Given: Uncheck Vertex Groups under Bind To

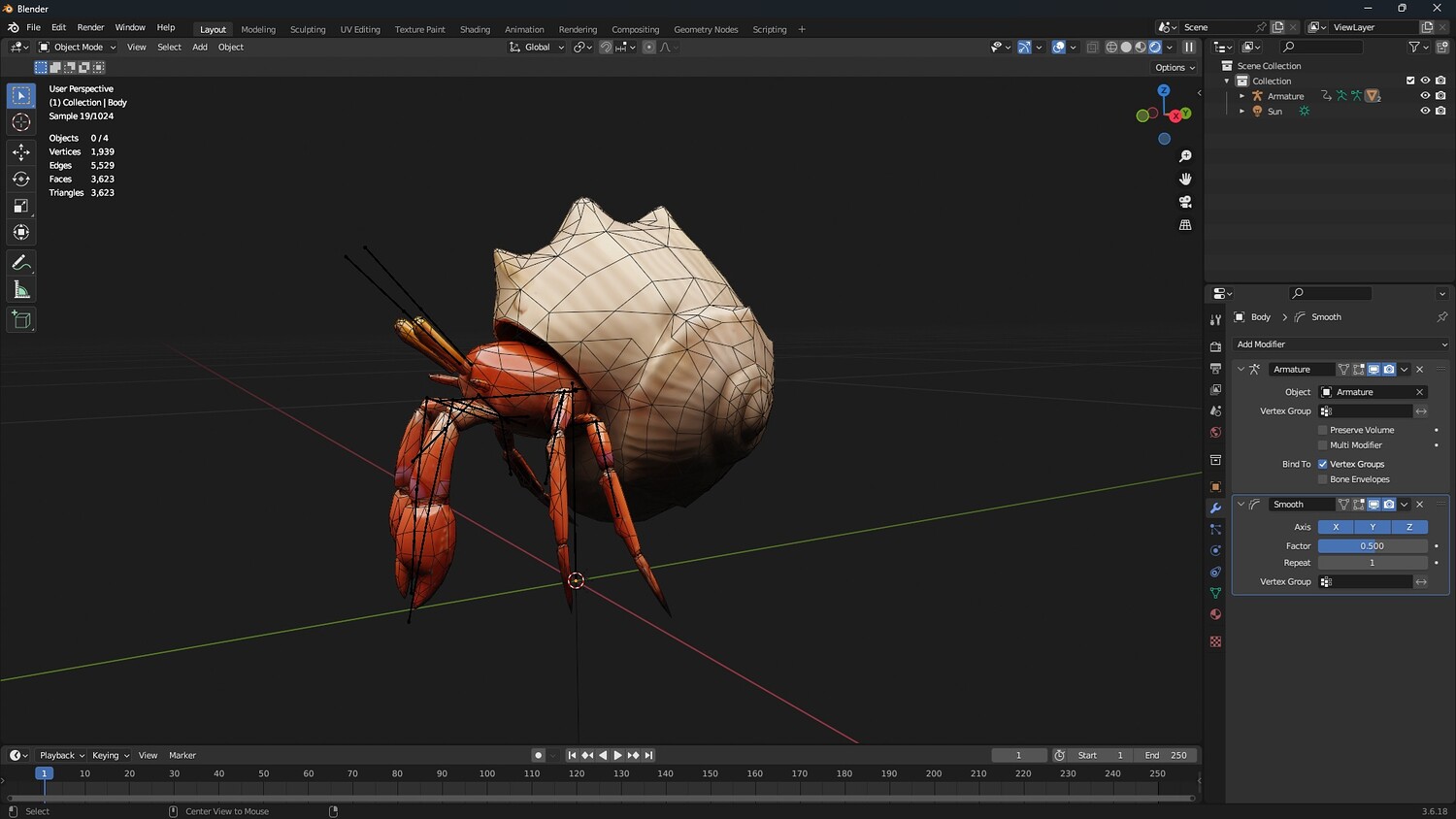Looking at the screenshot, I should (1323, 464).
